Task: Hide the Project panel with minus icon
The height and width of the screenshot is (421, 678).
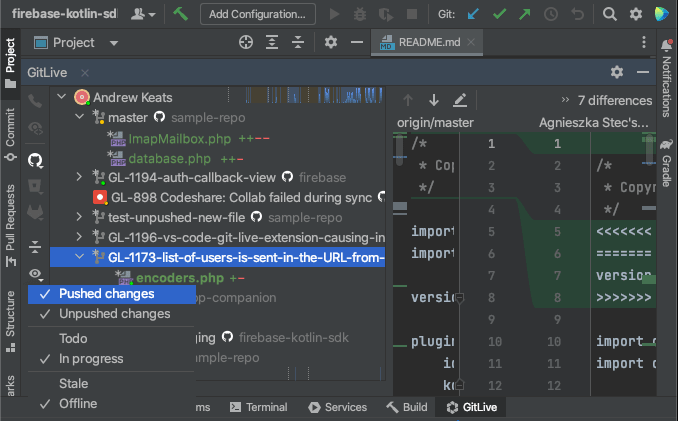Action: click(x=357, y=42)
